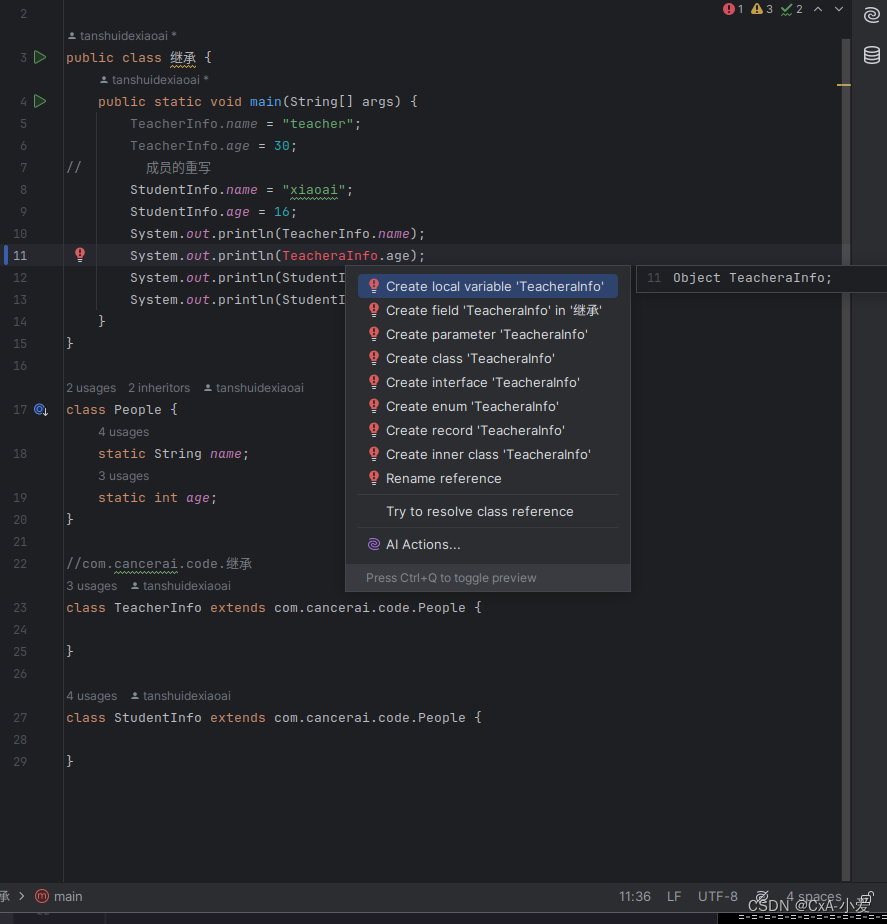
Task: Click class name 继承 on line 3
Action: click(183, 58)
